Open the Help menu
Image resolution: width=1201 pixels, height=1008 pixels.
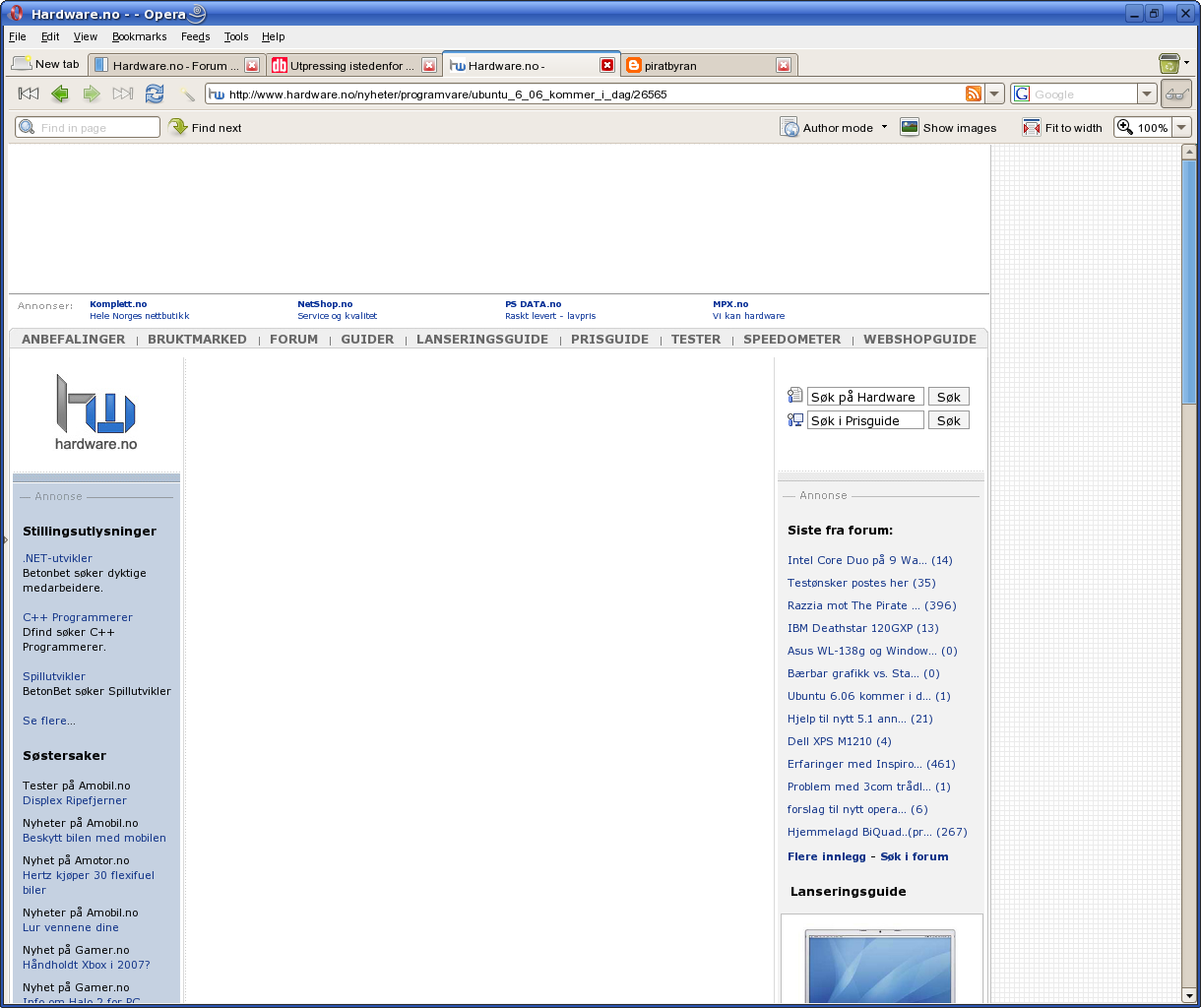273,36
